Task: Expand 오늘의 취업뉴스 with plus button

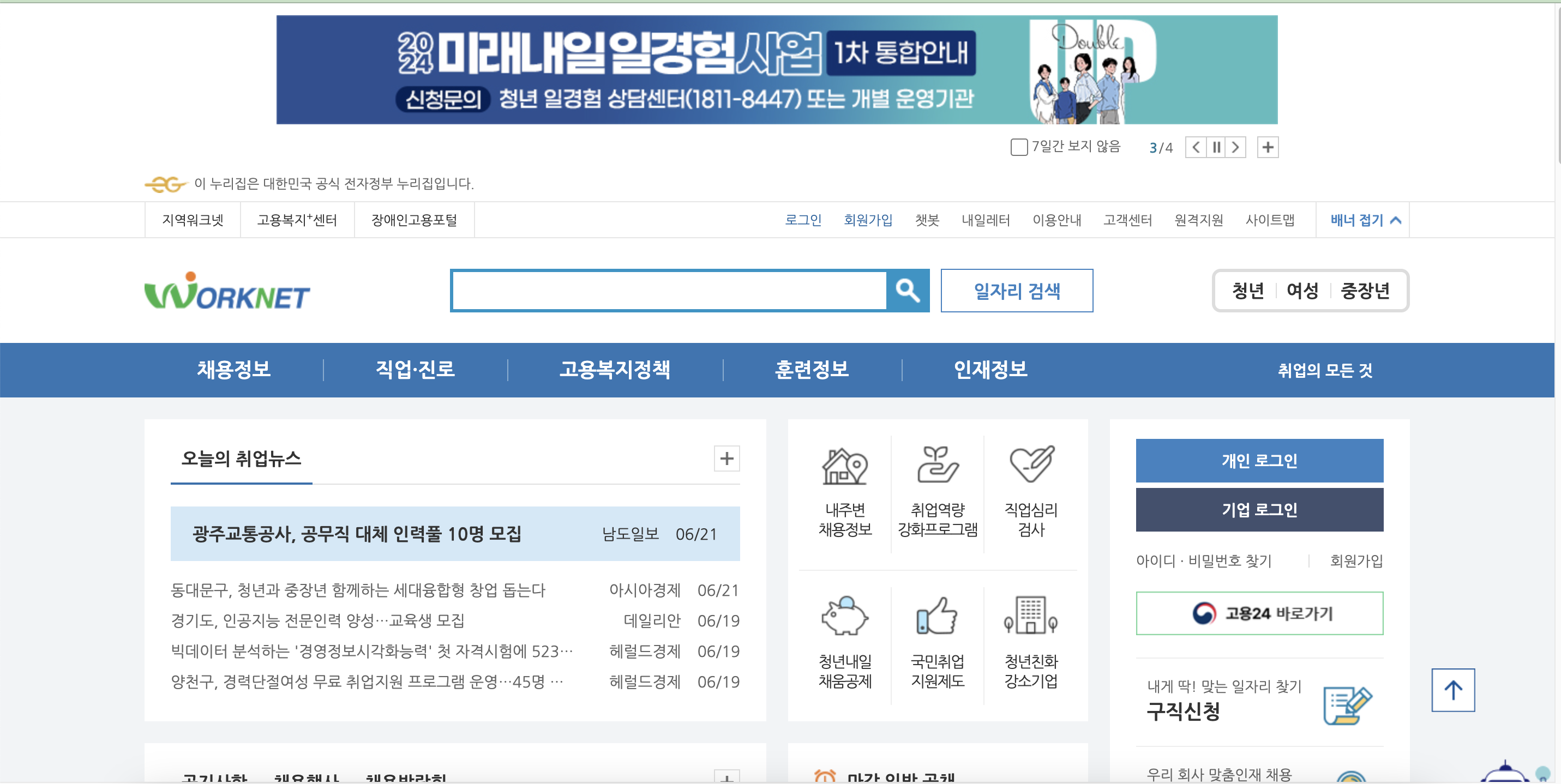Action: point(726,459)
